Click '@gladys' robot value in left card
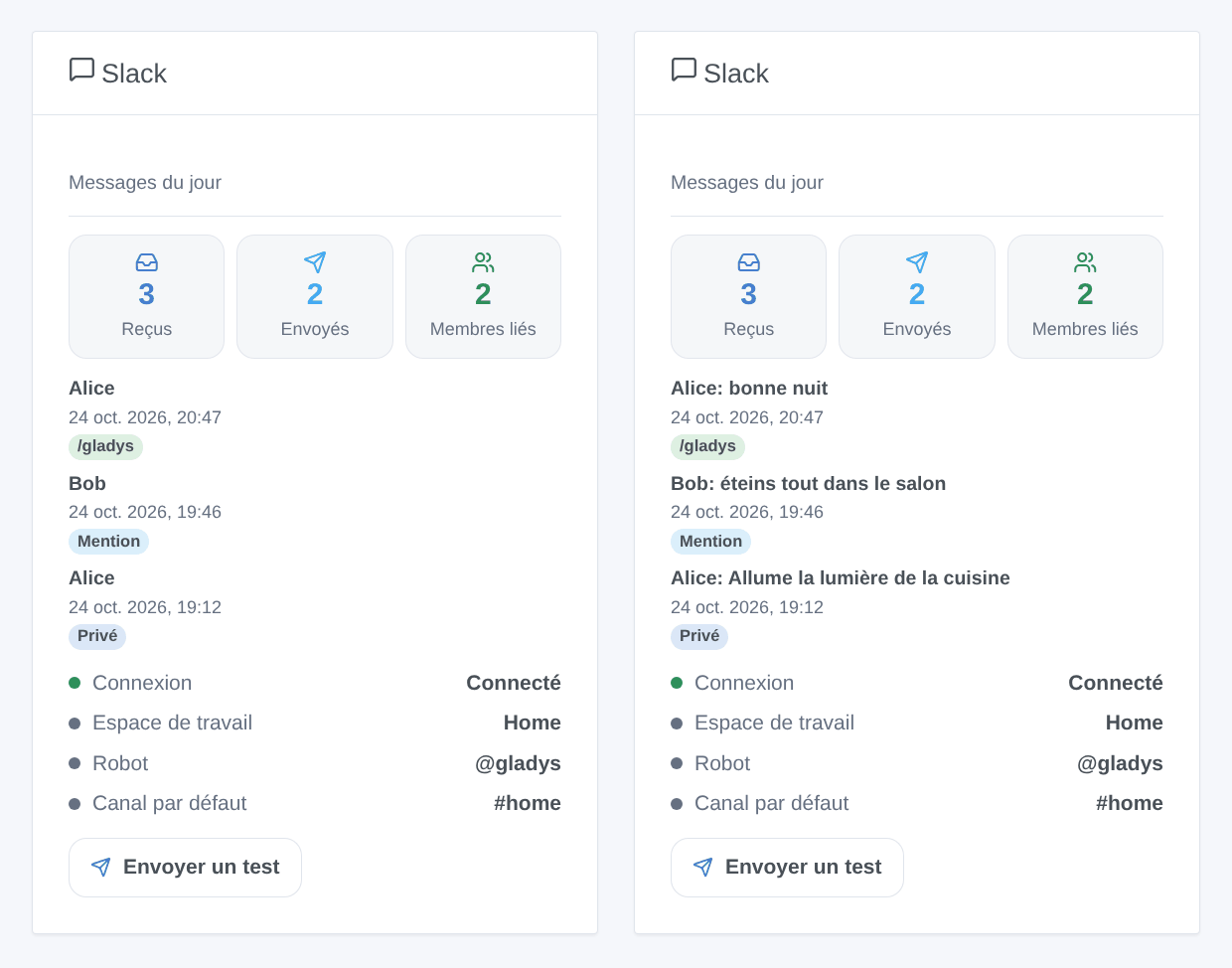The width and height of the screenshot is (1232, 968). [x=518, y=763]
